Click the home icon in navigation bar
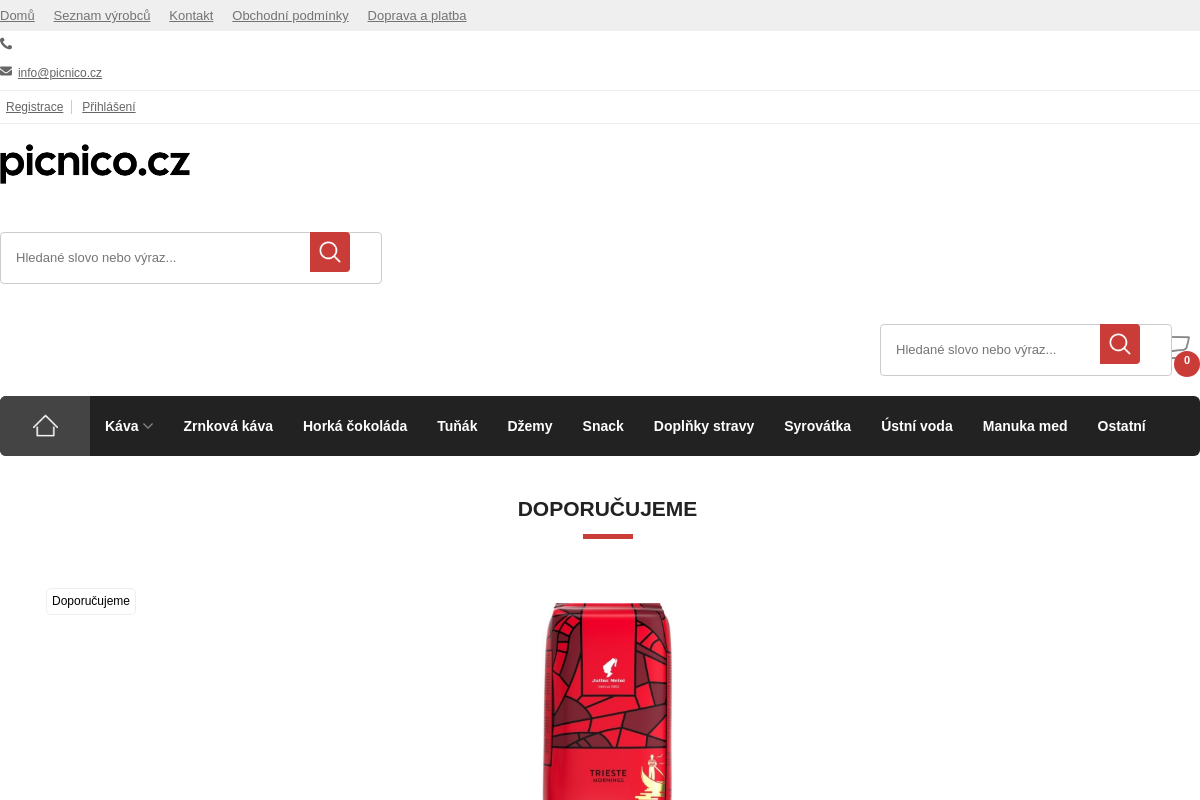 click(x=45, y=426)
